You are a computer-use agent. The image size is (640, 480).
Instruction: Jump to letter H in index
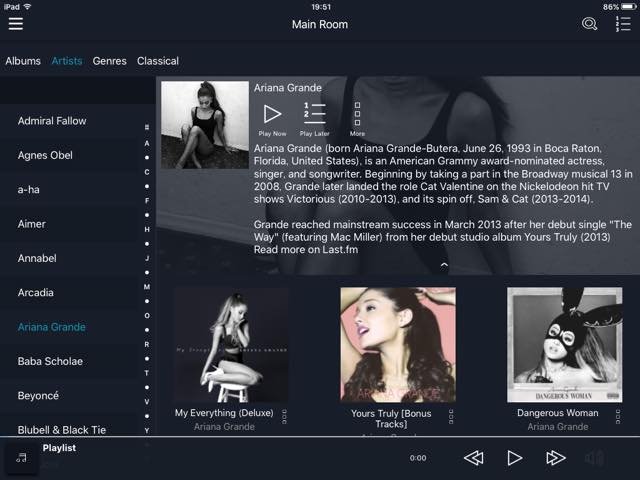click(147, 229)
